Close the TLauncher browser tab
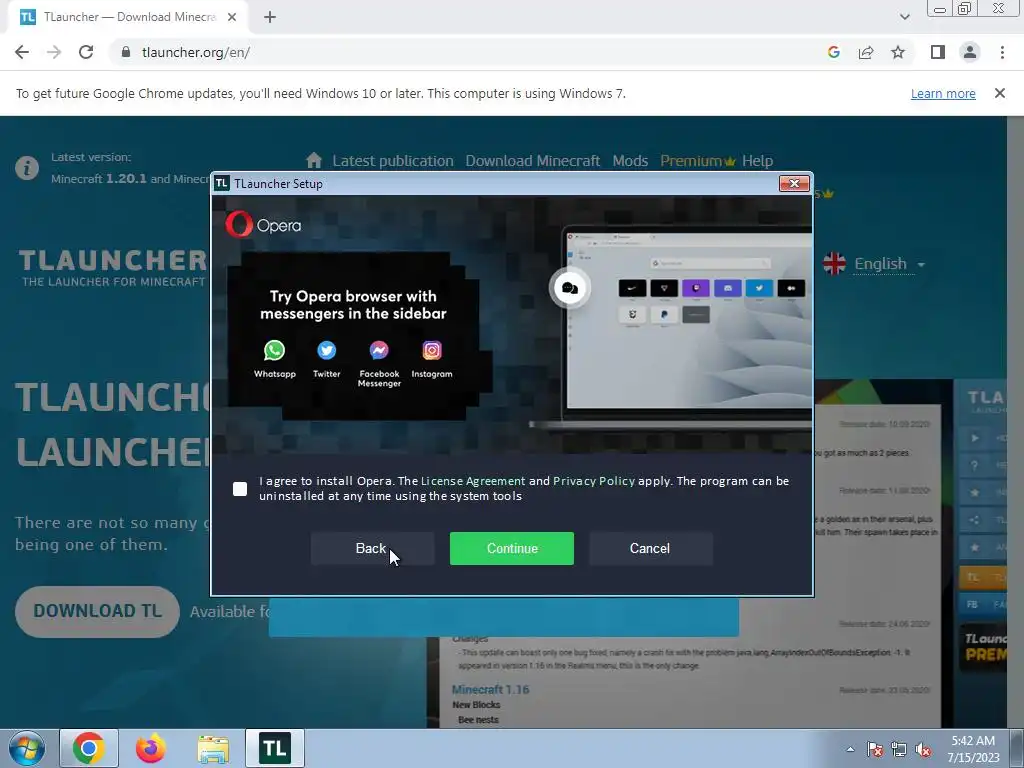 (x=232, y=17)
